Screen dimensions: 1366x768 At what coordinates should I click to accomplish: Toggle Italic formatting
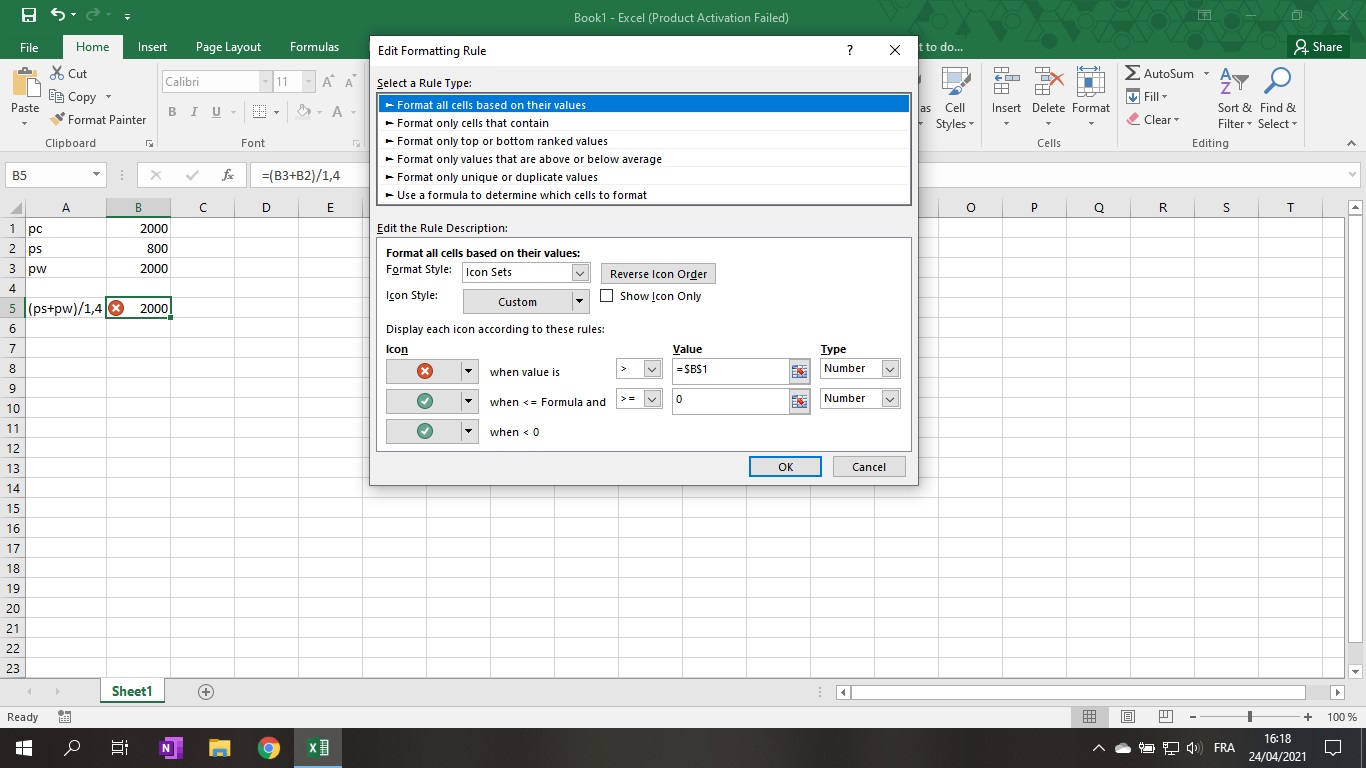(194, 112)
